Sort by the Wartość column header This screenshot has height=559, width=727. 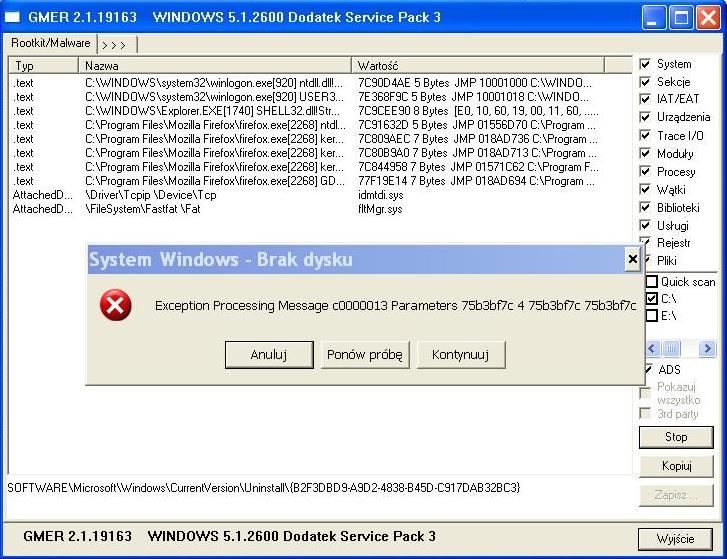pos(478,66)
